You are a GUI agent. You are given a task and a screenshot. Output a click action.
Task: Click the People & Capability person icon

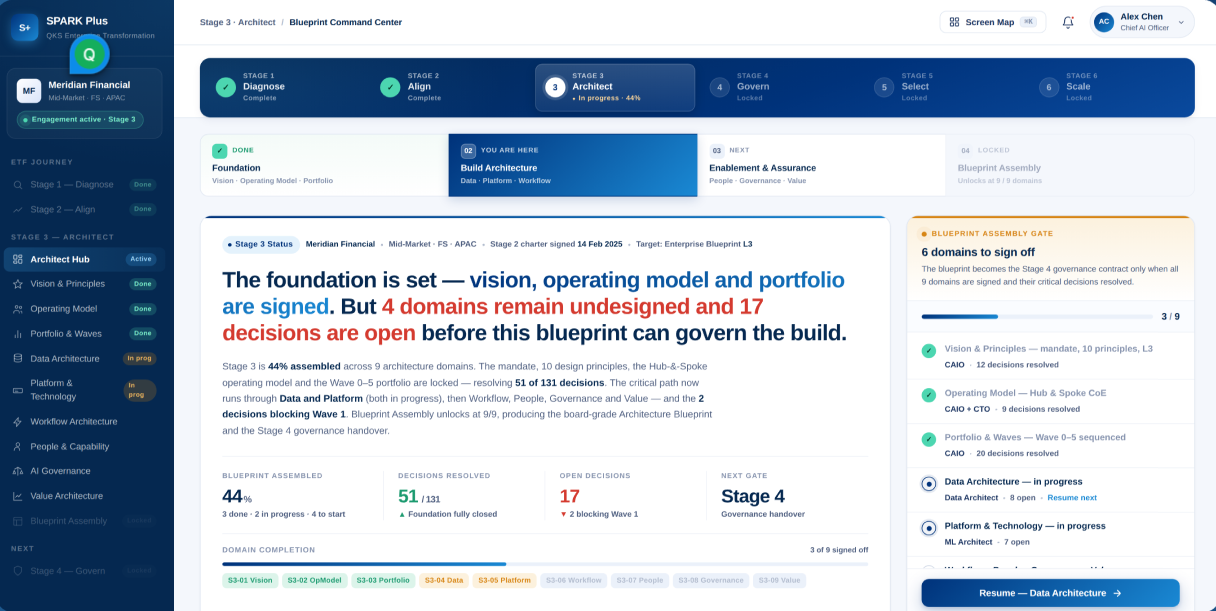point(18,447)
